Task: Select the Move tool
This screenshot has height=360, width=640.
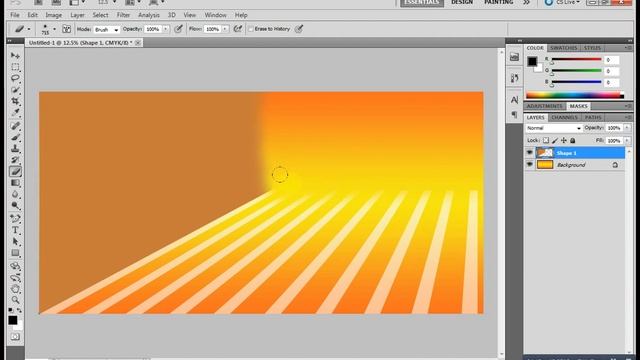Action: 16,55
